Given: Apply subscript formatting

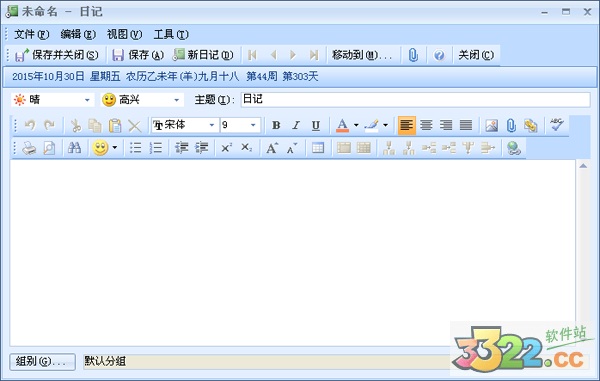Looking at the screenshot, I should click(x=246, y=148).
